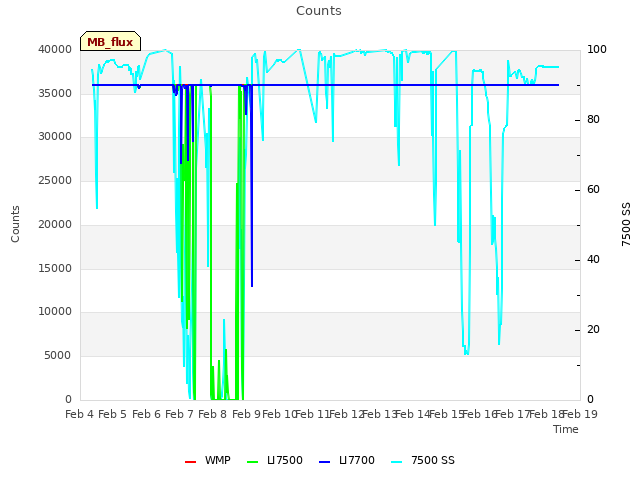Click the Feb 12 date tick
This screenshot has height=480, width=640.
click(x=346, y=414)
